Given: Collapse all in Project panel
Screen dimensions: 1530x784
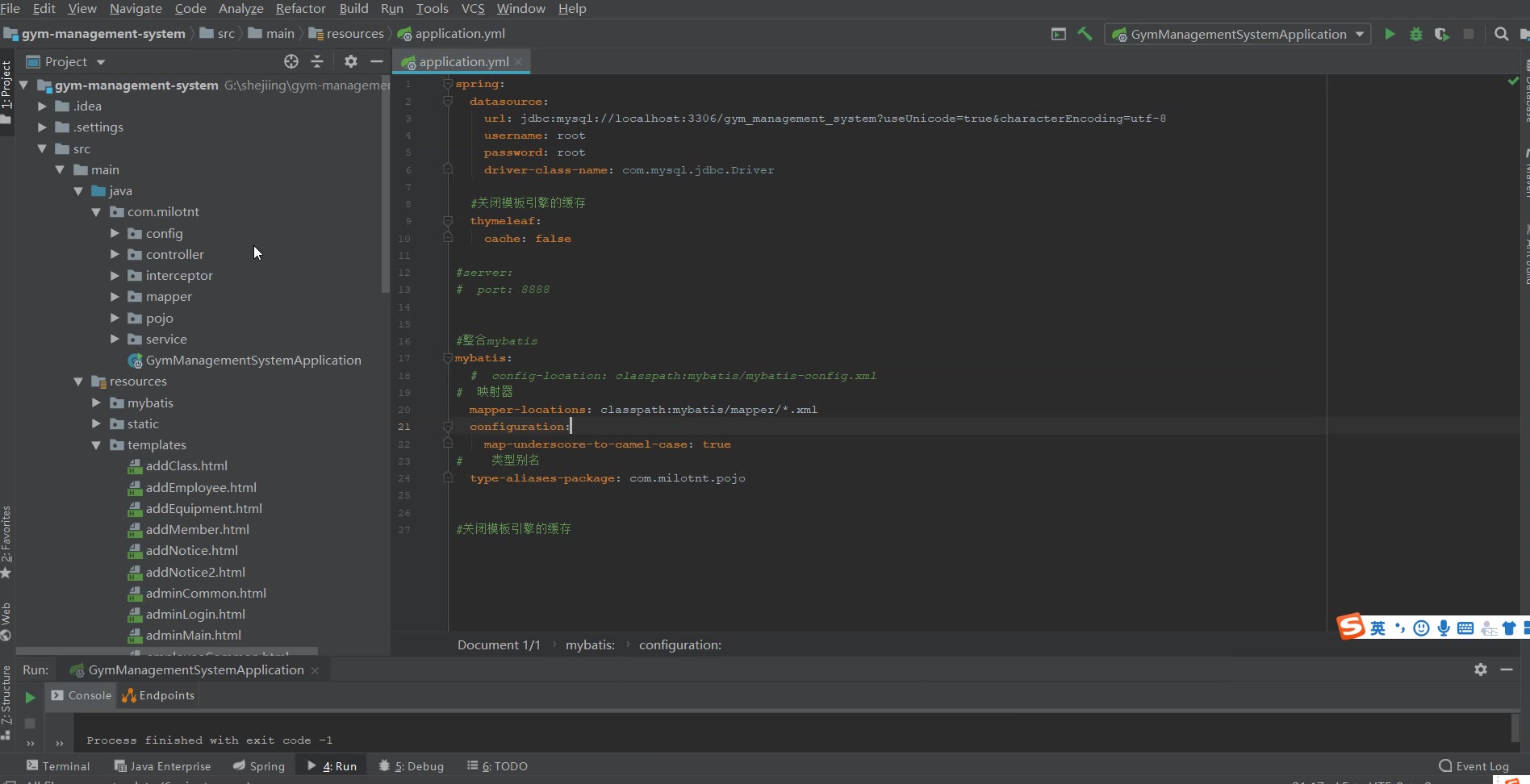Looking at the screenshot, I should (317, 61).
